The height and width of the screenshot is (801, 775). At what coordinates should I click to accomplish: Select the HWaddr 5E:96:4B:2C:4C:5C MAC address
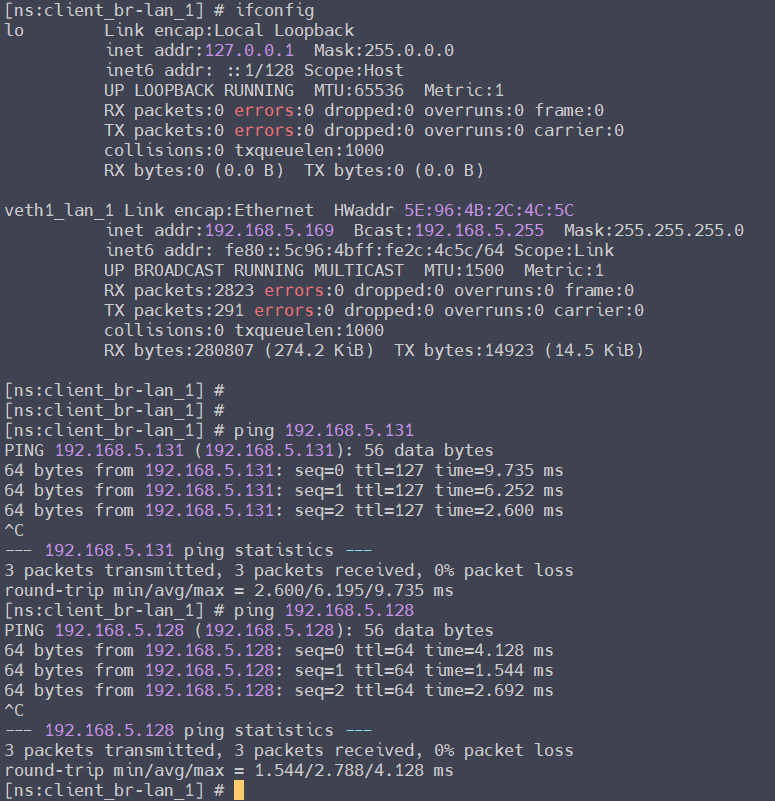[489, 210]
